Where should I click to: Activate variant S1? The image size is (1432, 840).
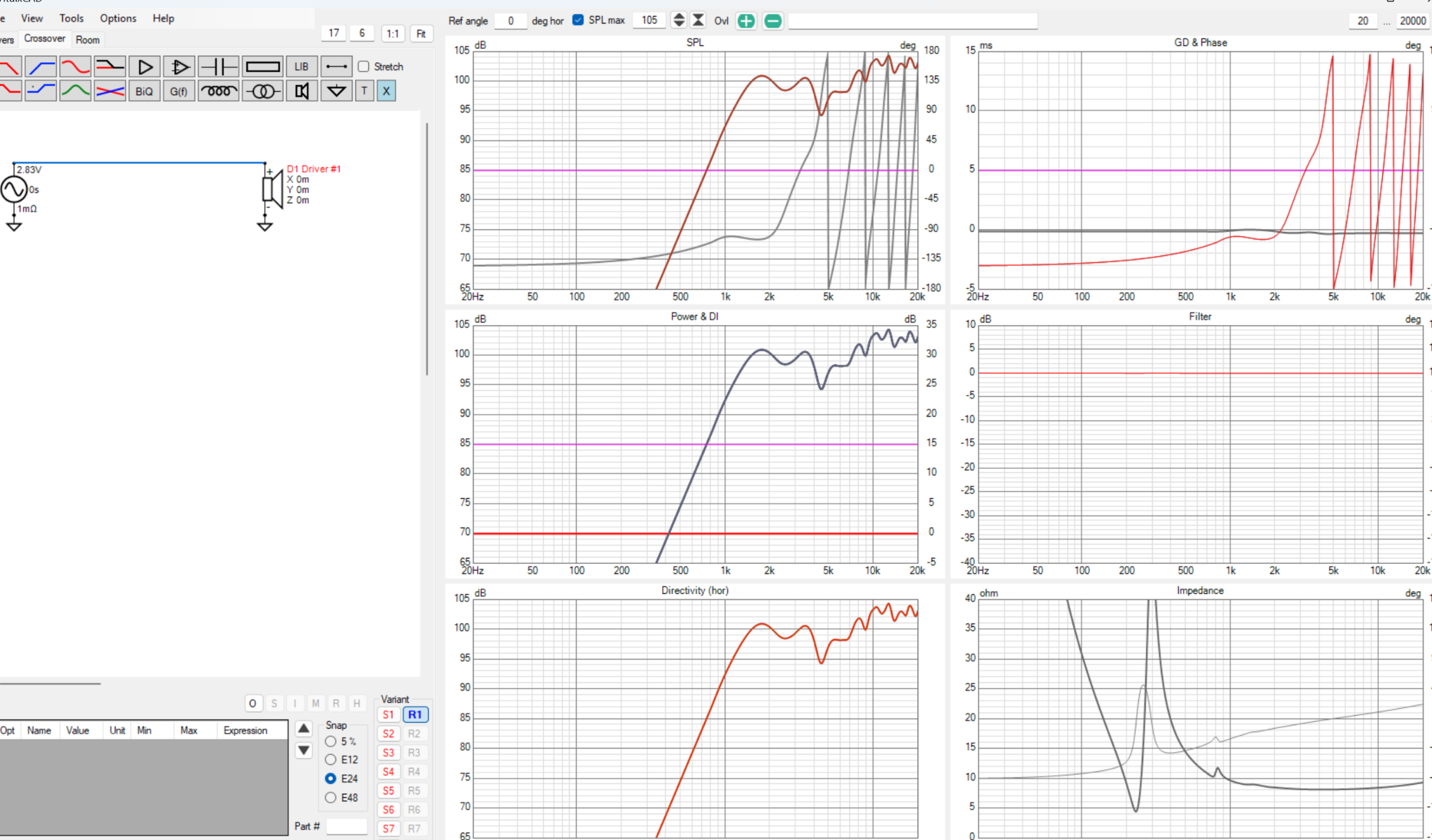(x=389, y=715)
